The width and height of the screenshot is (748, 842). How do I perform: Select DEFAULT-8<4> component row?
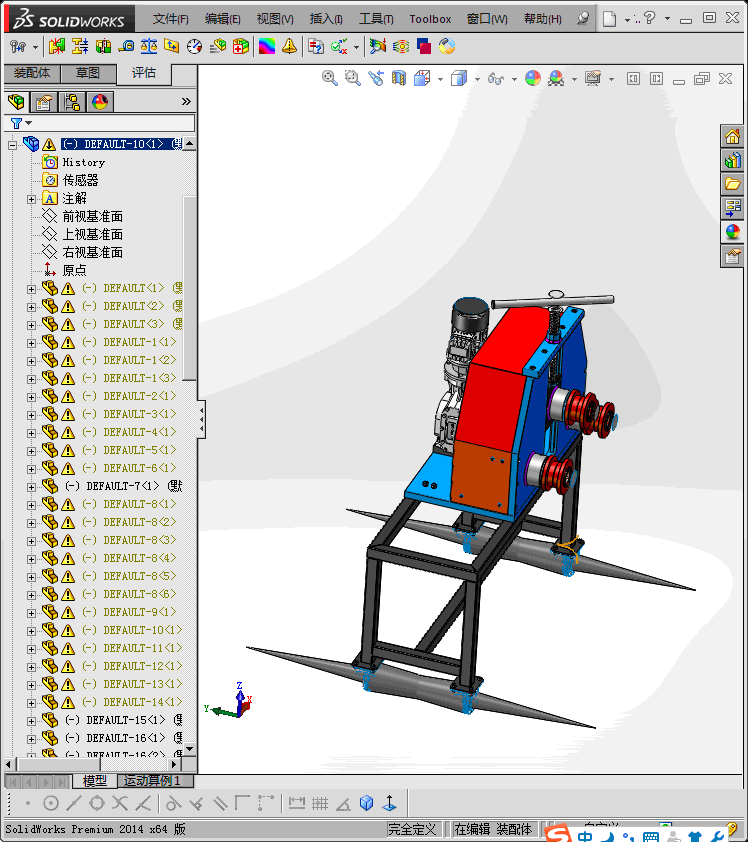(129, 558)
